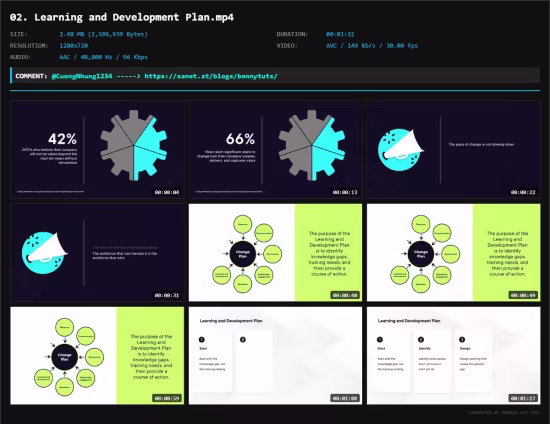Click the 66% gear chart thumbnail

(x=275, y=150)
